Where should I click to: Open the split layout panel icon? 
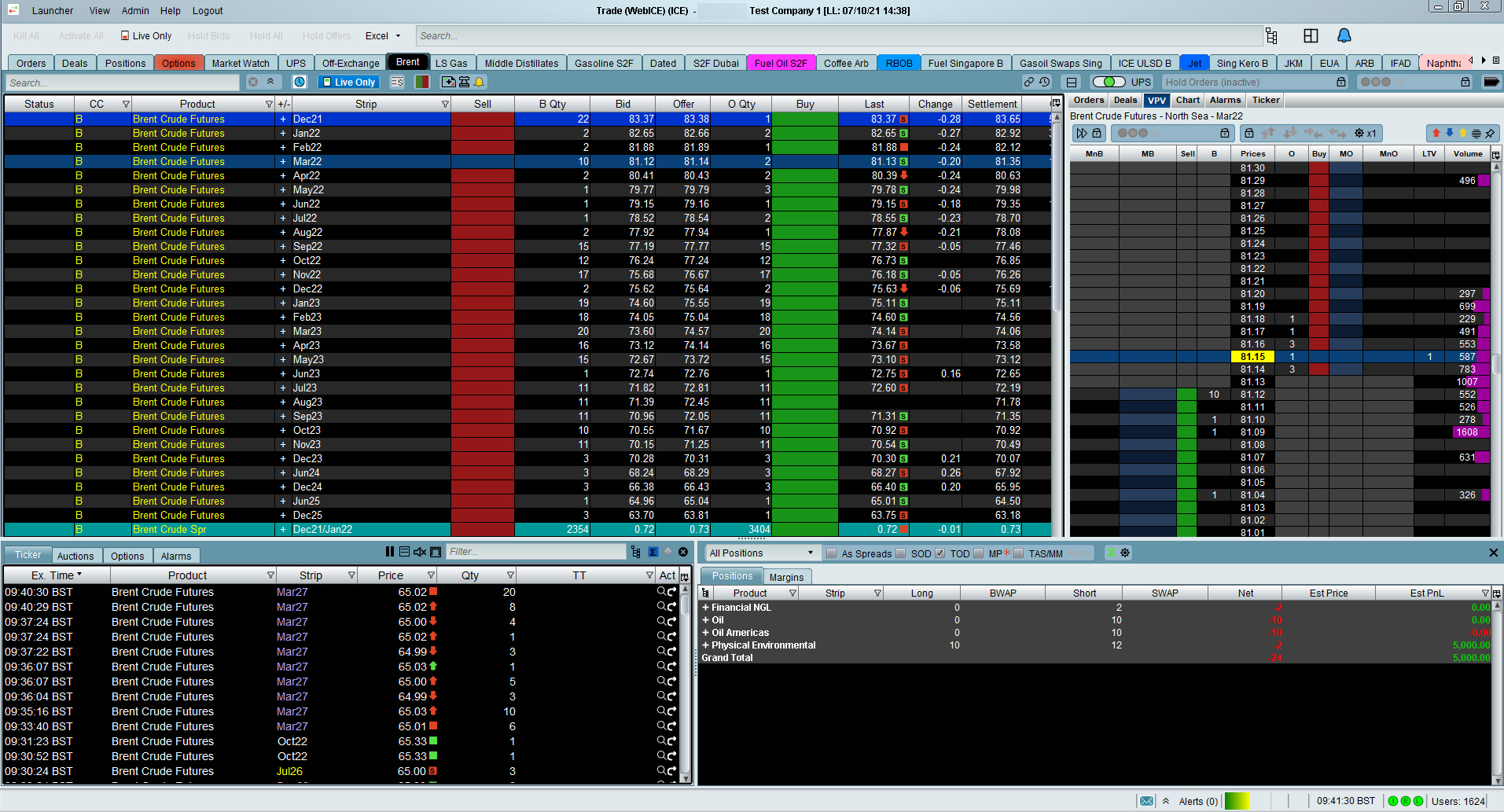point(1310,35)
